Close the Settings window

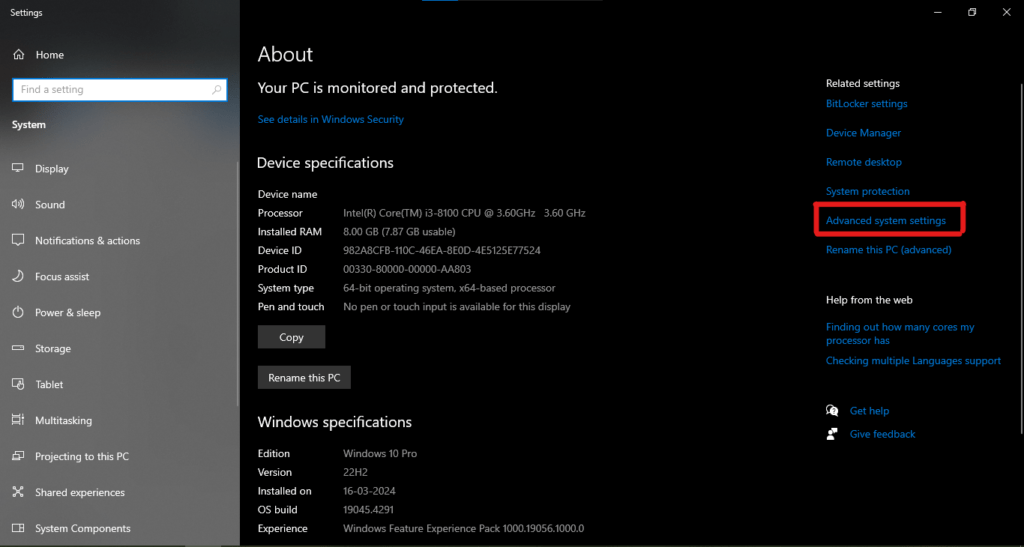(1006, 12)
